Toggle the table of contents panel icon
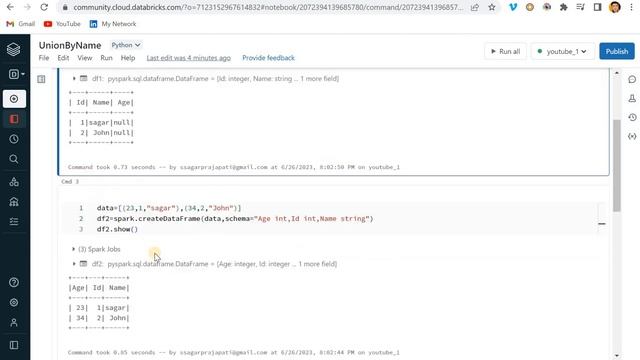Image resolution: width=640 pixels, height=360 pixels. click(41, 79)
